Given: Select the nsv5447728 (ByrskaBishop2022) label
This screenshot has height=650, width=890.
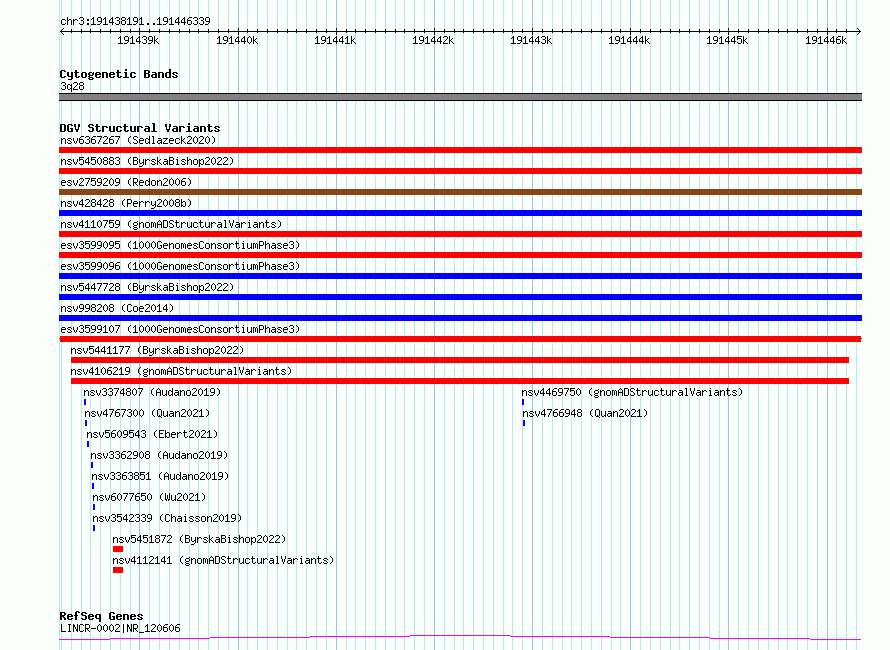Looking at the screenshot, I should [147, 287].
